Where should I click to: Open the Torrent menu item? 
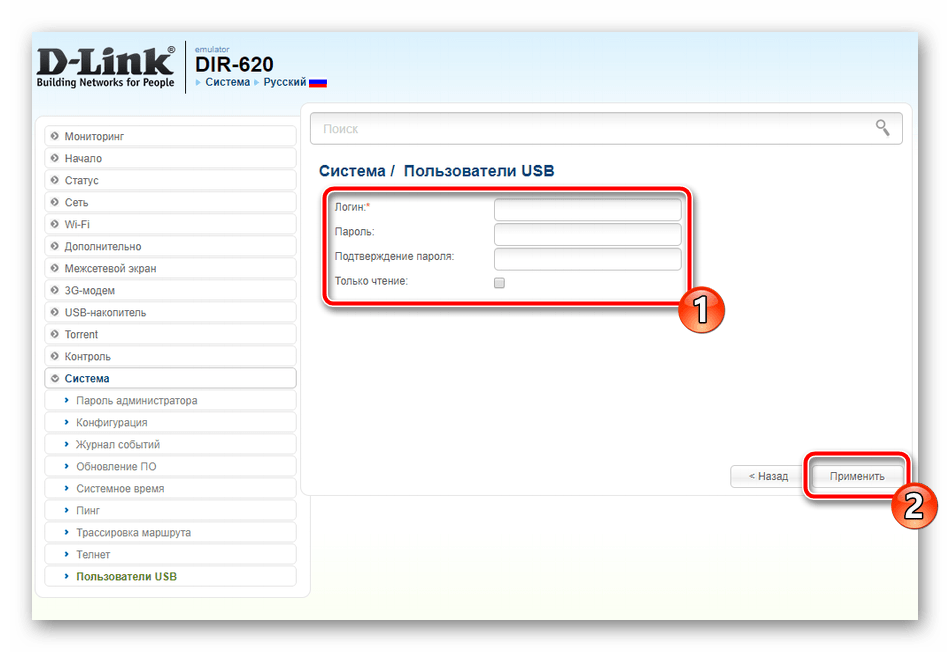click(170, 334)
